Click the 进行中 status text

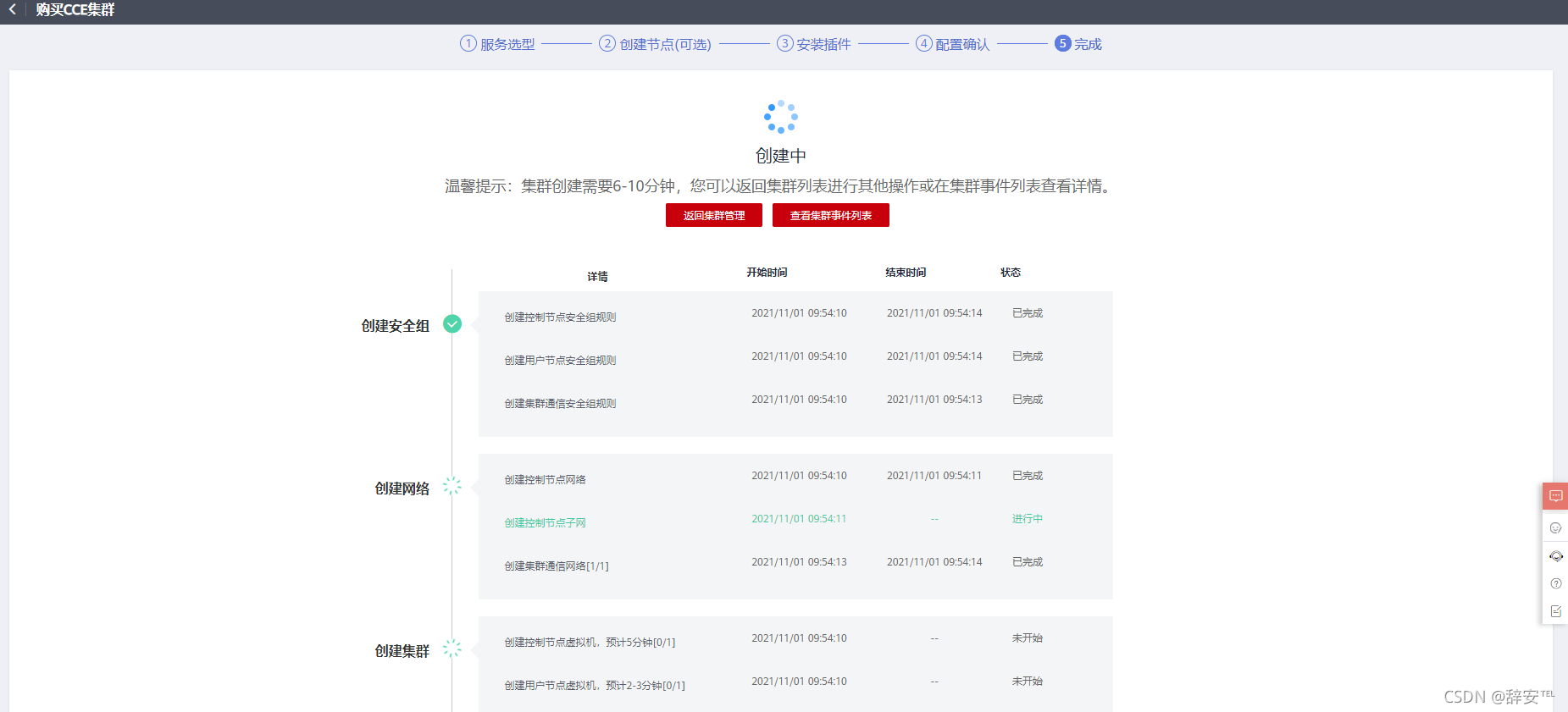pos(1027,519)
